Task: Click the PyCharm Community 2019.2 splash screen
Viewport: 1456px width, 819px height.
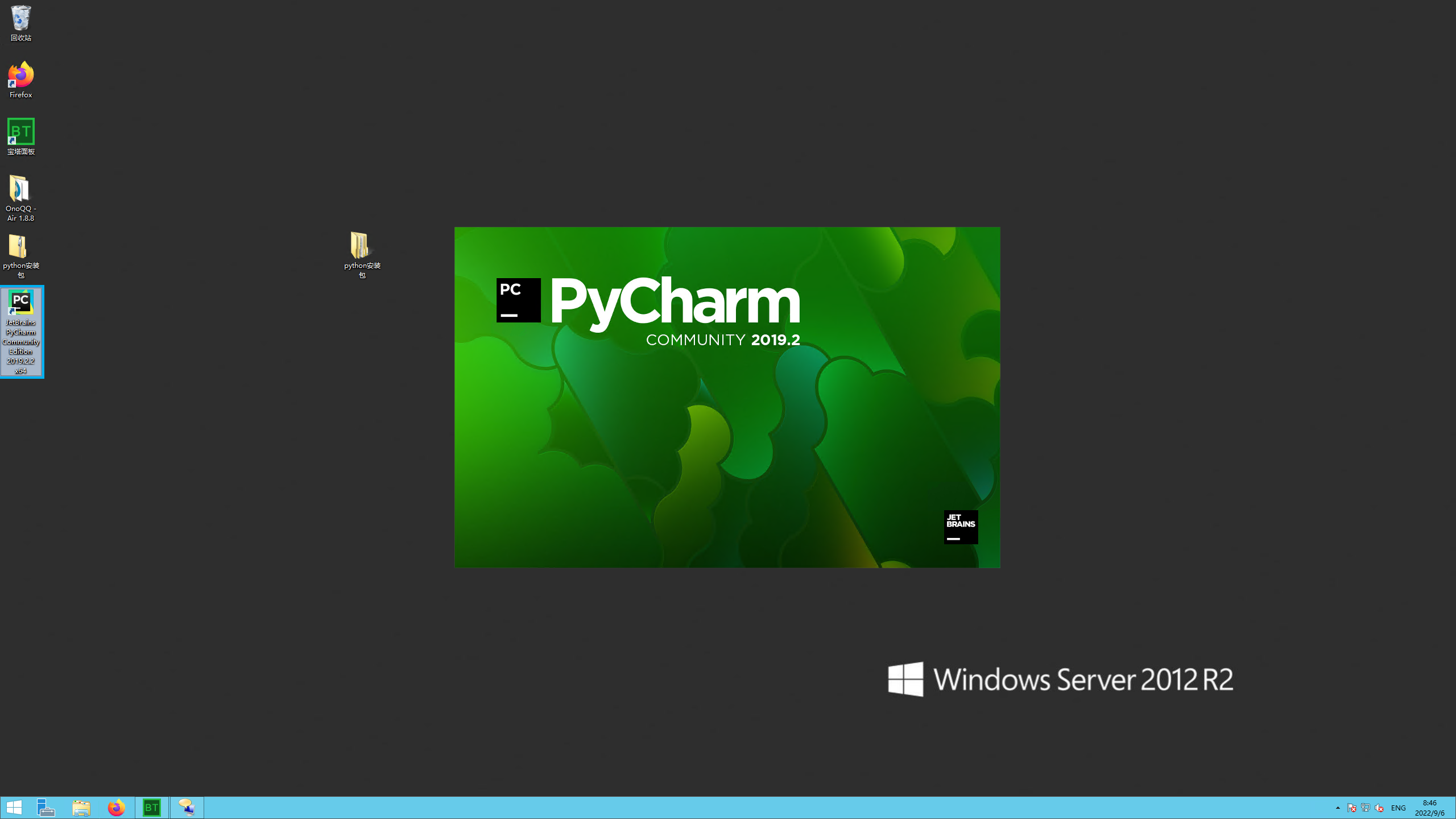Action: pos(727,397)
